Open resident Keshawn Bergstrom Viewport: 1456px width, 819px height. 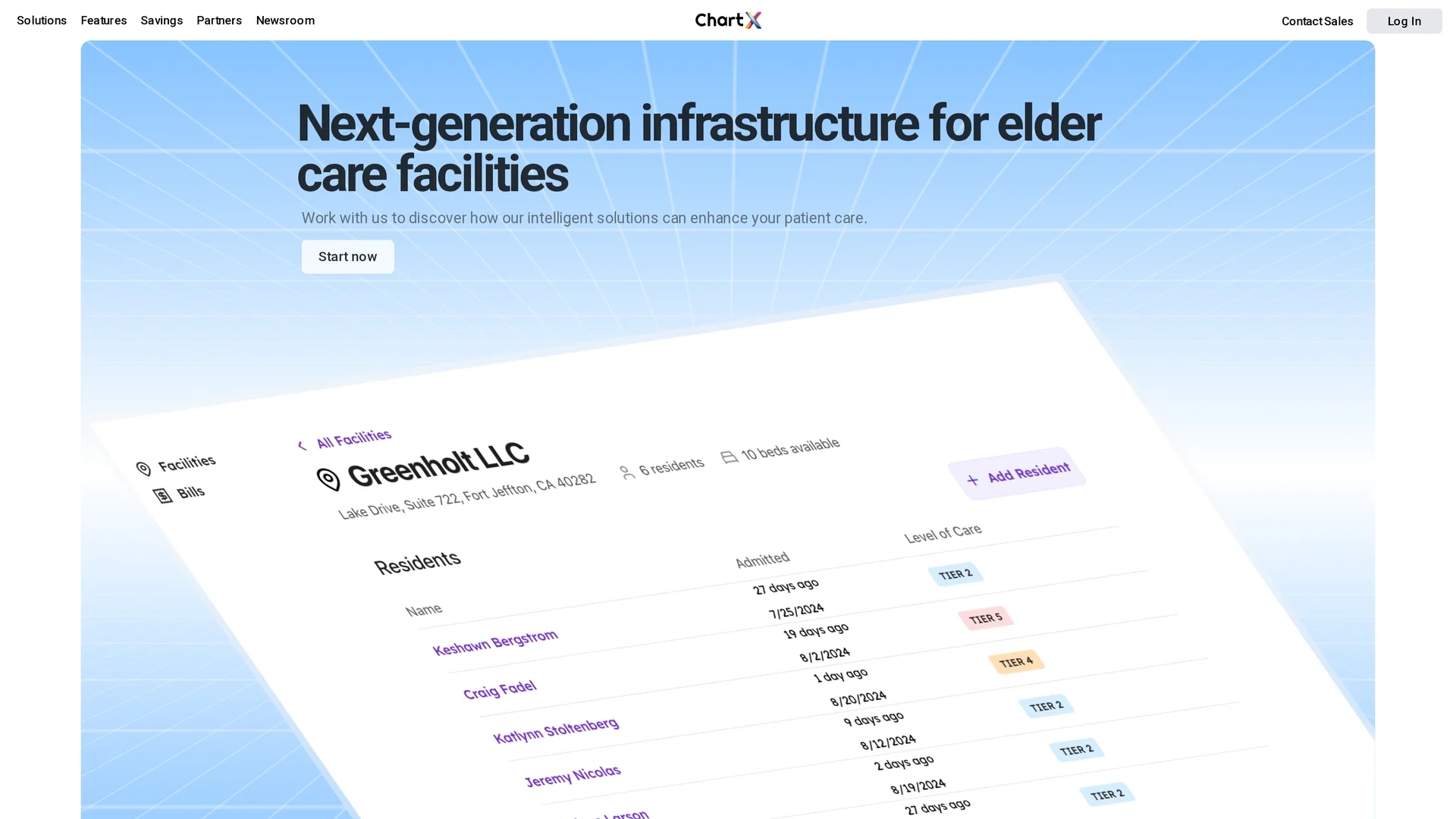[495, 642]
